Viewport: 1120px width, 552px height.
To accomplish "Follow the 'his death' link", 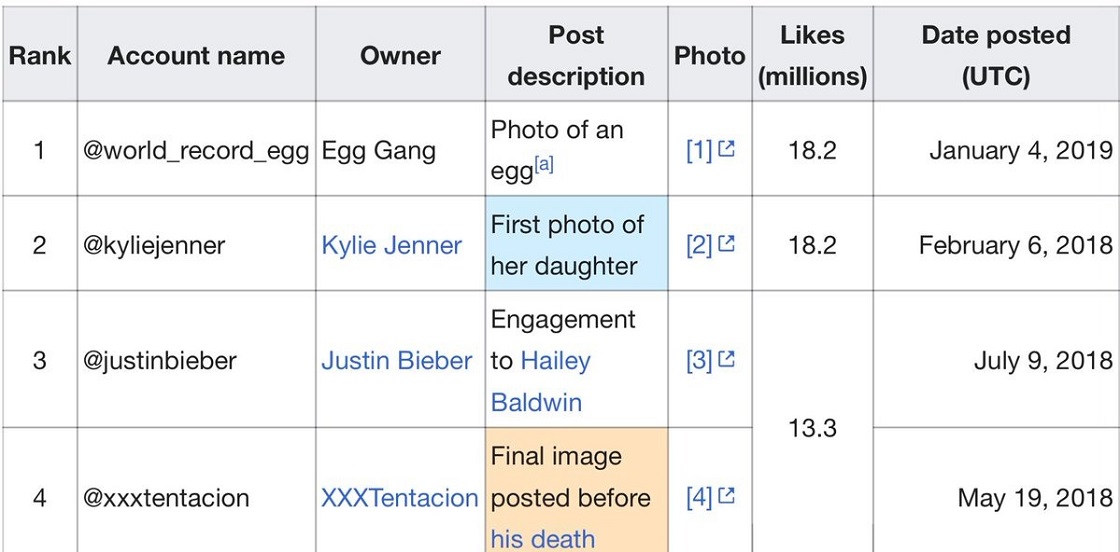I will [x=542, y=539].
